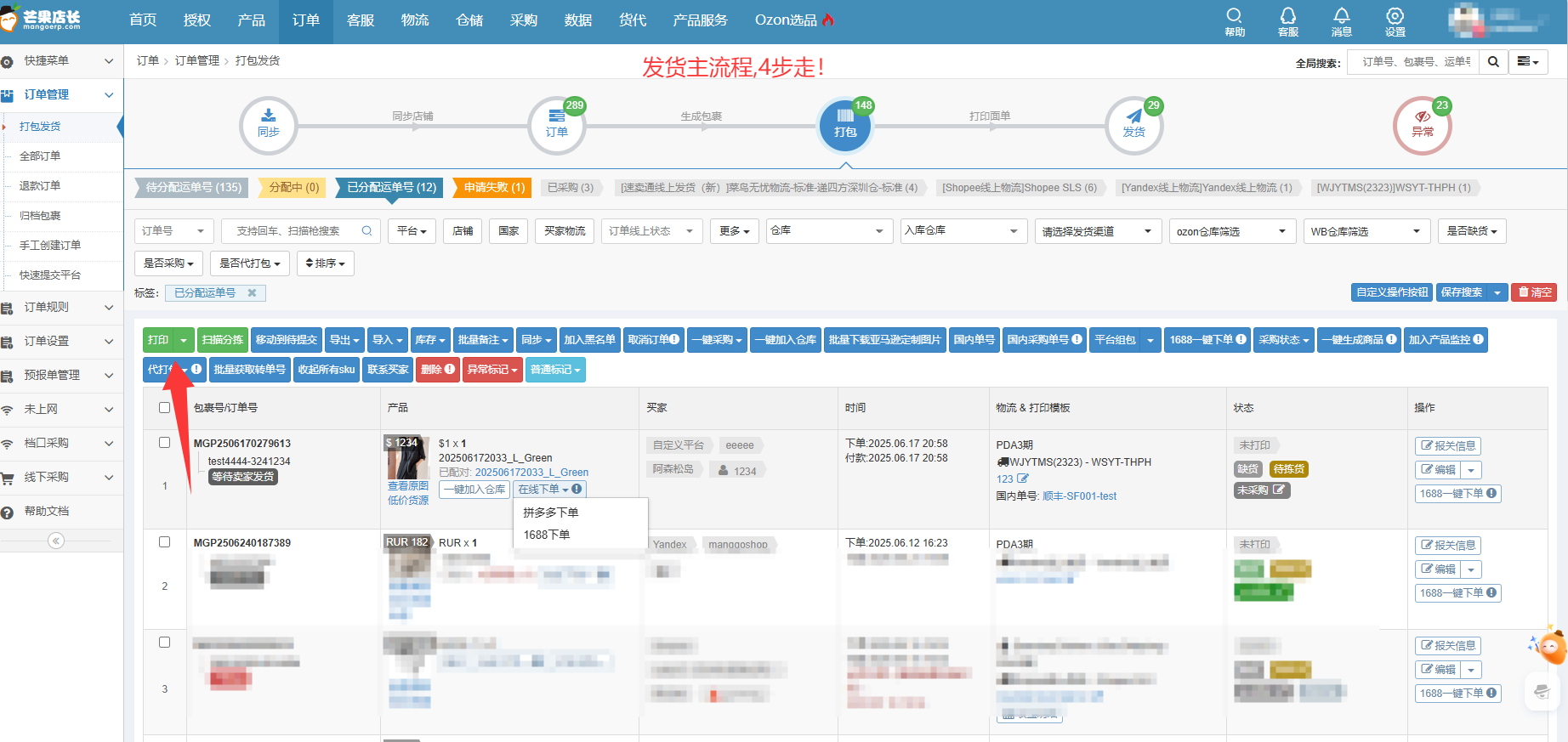Image resolution: width=1568 pixels, height=742 pixels.
Task: Open the 平台 platform filter dropdown
Action: coord(412,231)
